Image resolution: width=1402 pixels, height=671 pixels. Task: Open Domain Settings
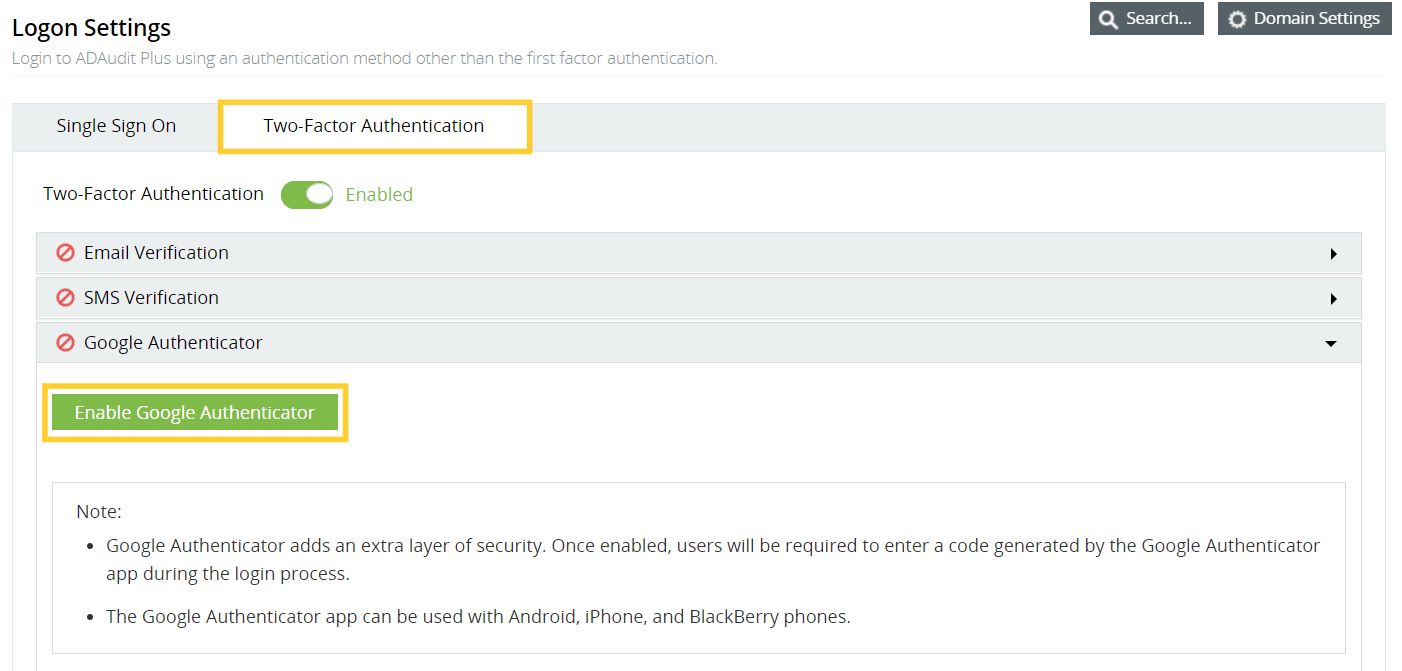1304,18
